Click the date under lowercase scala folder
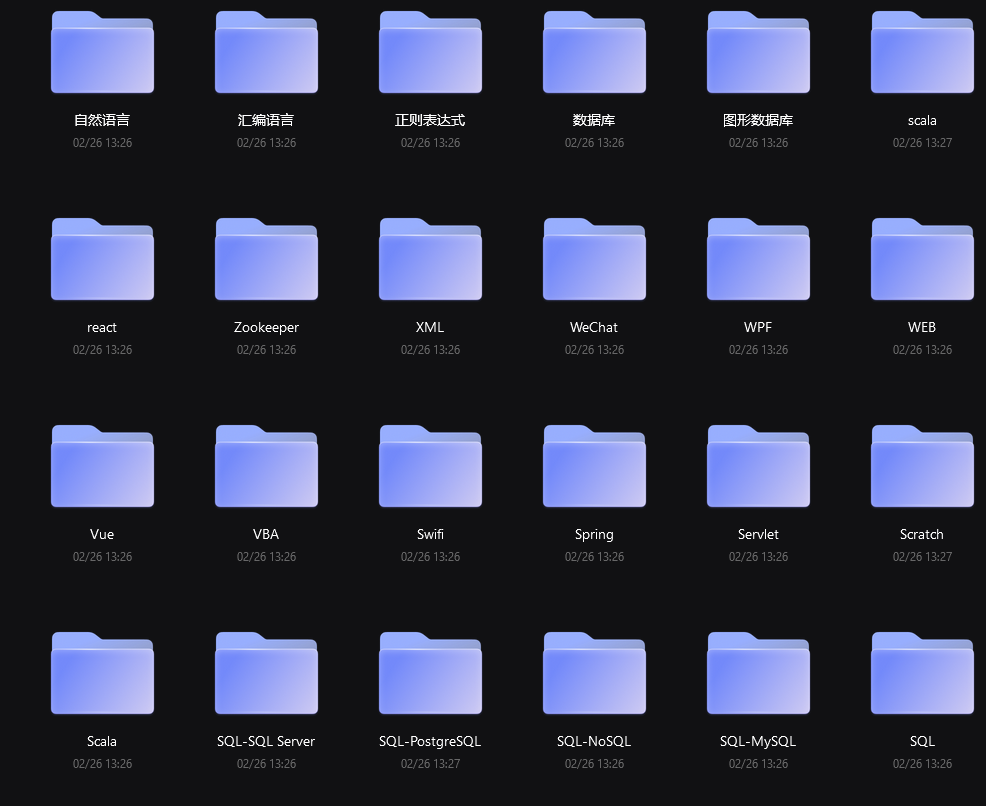Screen dimensions: 986x806 pyautogui.click(x=922, y=143)
